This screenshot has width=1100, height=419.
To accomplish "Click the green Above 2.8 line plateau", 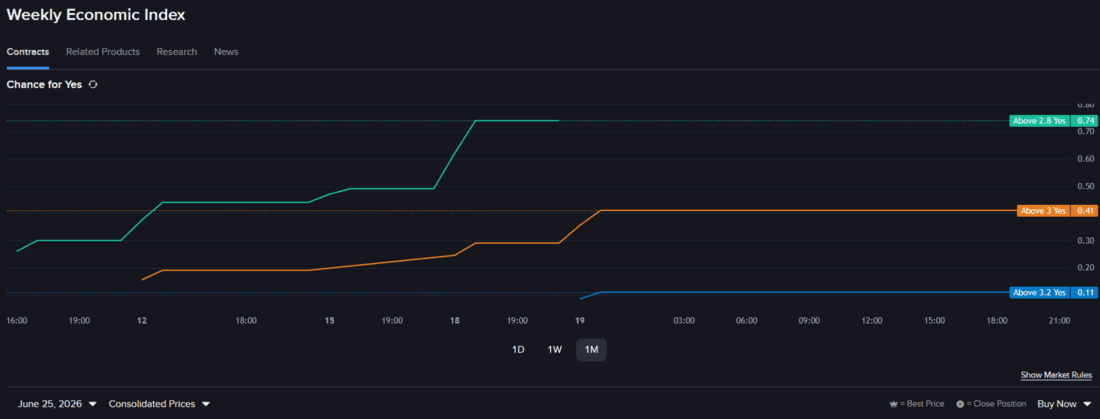I will [x=516, y=121].
